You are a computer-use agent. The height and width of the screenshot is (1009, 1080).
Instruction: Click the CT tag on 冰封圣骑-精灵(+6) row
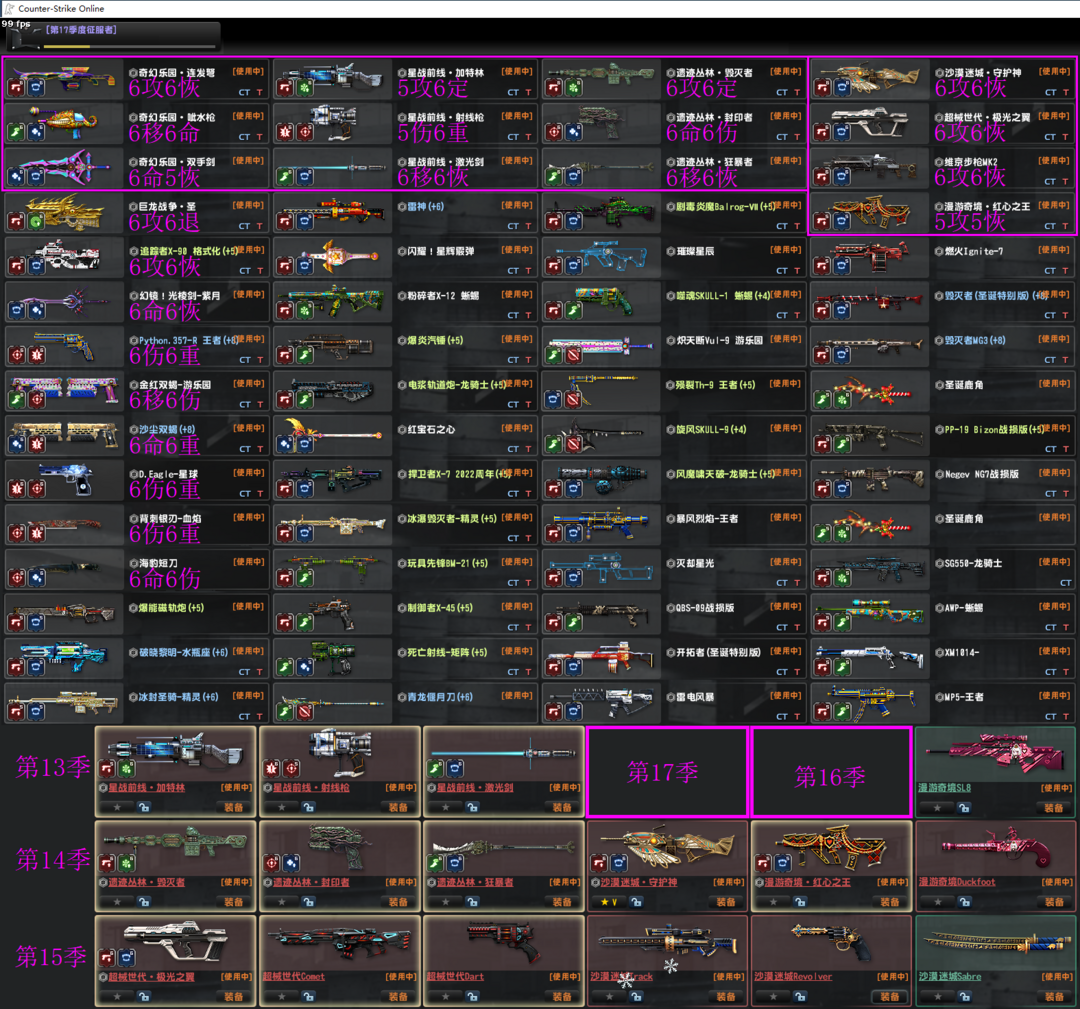(x=245, y=716)
